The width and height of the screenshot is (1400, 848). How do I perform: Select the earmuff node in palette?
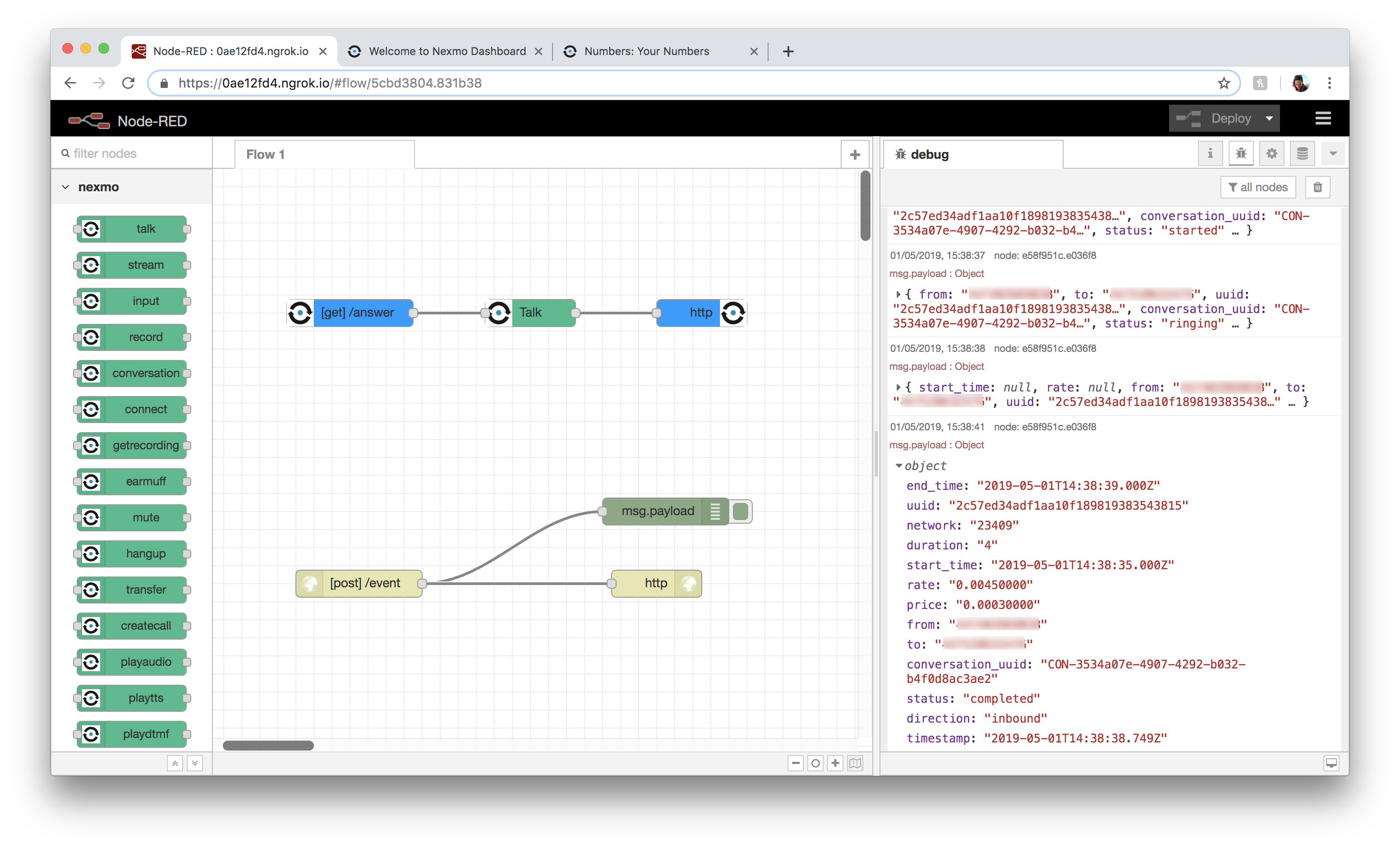[x=132, y=481]
